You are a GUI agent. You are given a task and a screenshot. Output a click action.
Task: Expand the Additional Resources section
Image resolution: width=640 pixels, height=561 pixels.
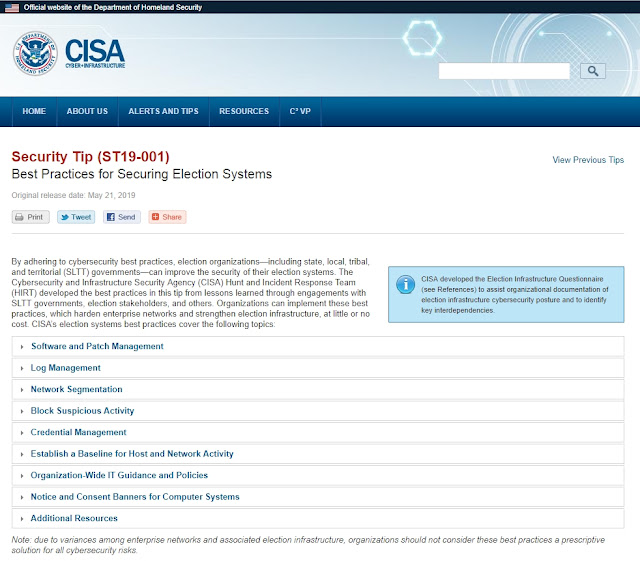tap(318, 518)
